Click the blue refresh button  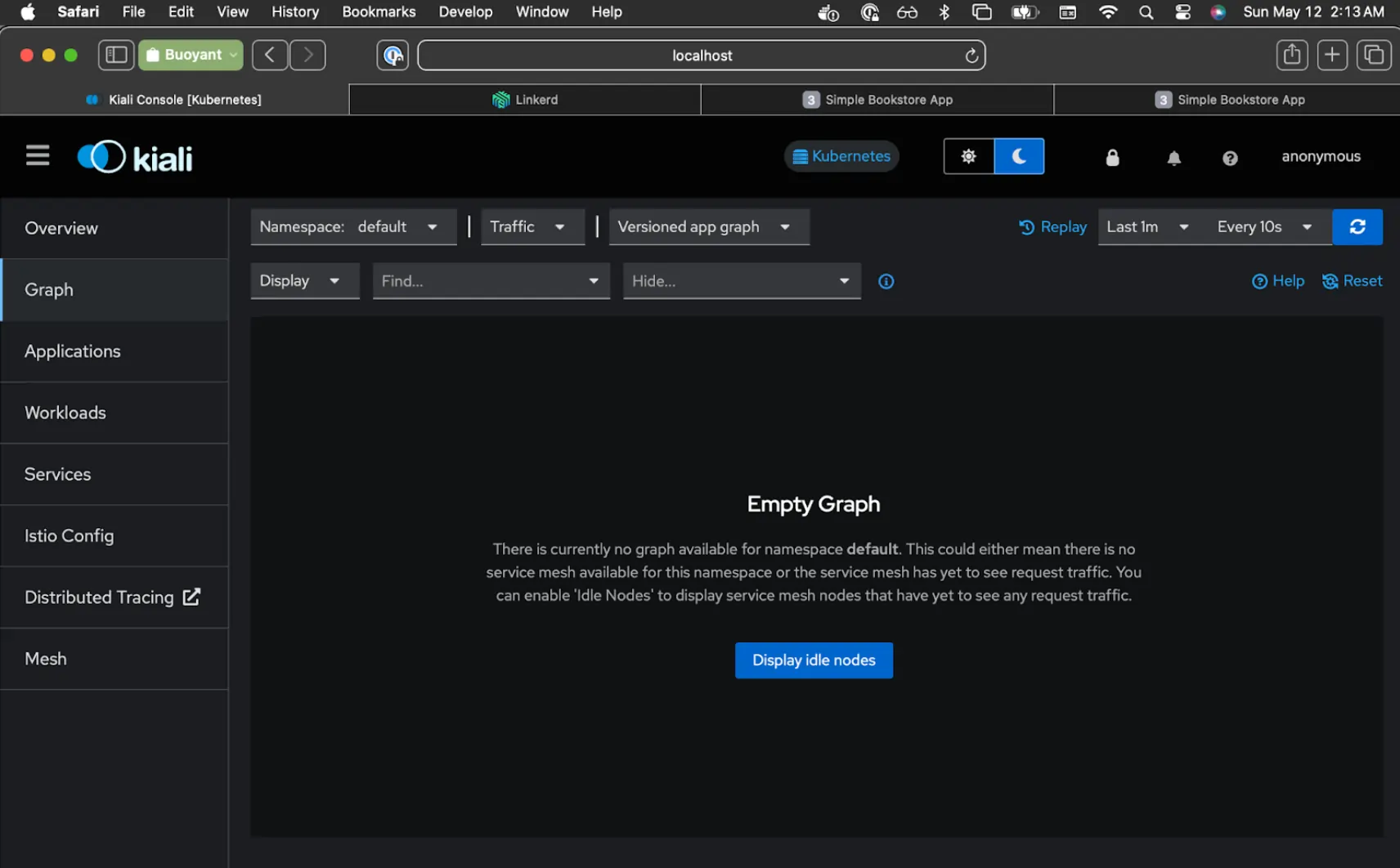[x=1357, y=226]
